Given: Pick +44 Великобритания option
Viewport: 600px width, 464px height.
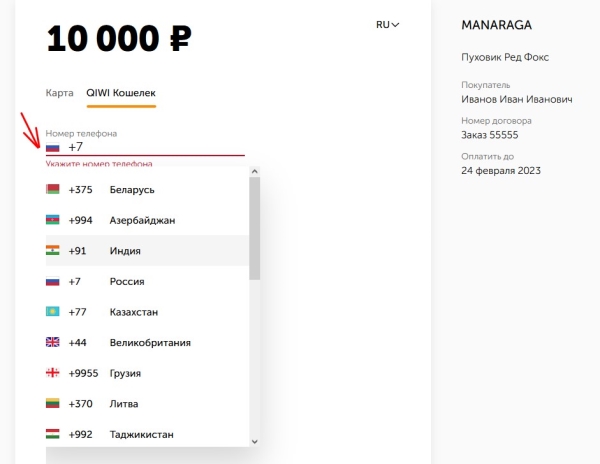Looking at the screenshot, I should click(140, 343).
